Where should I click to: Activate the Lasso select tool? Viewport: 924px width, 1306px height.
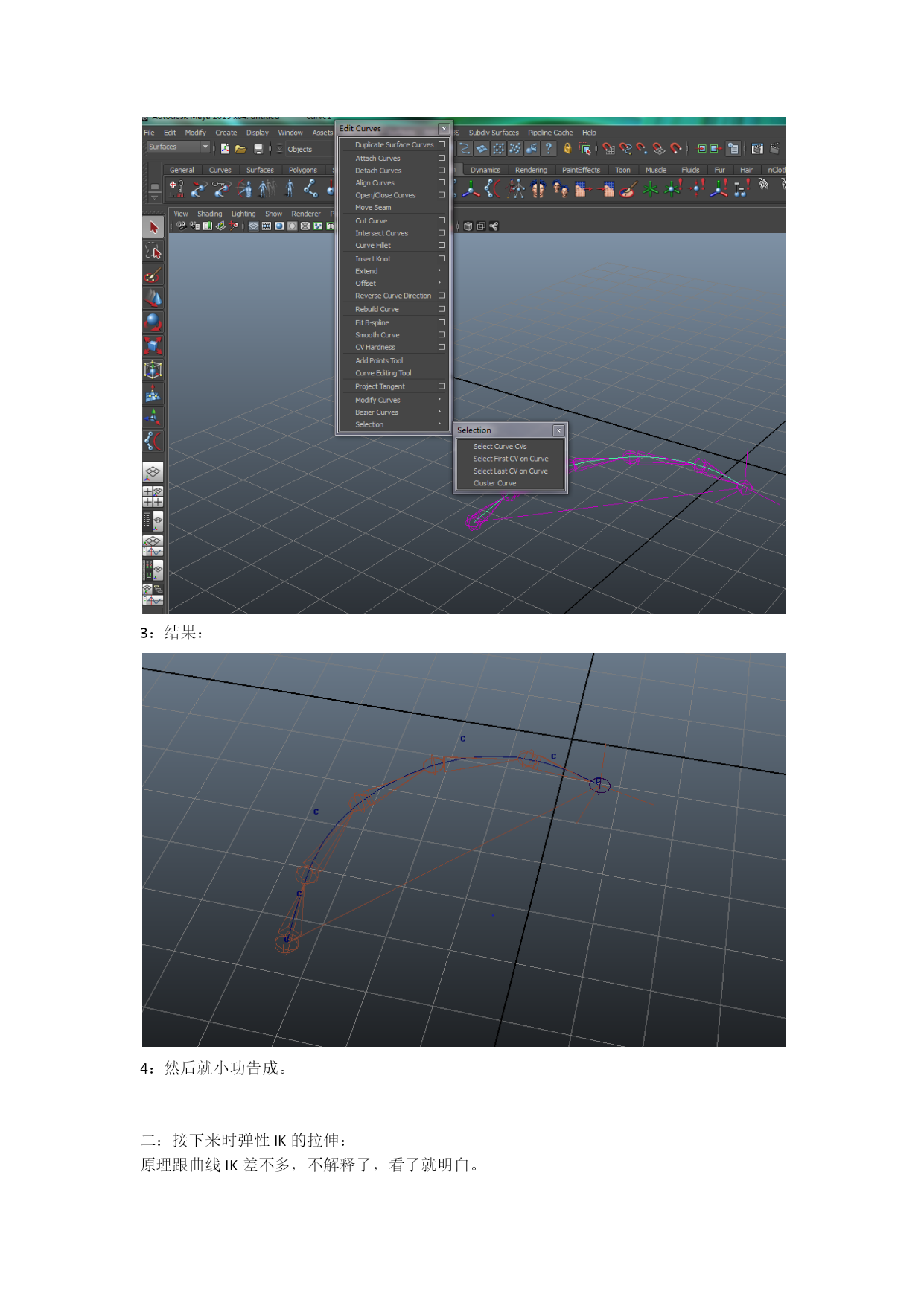[x=153, y=251]
